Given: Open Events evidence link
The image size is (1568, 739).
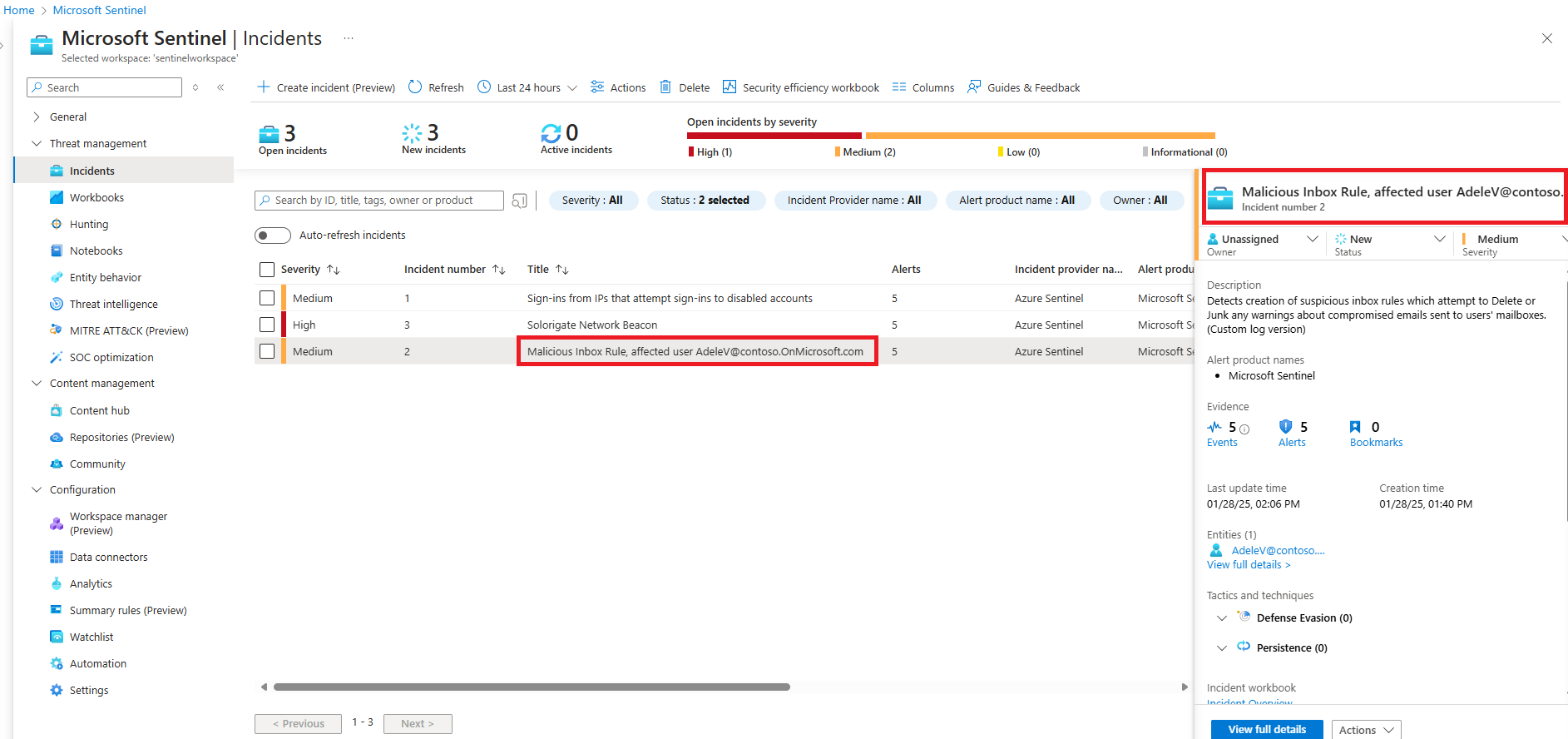Looking at the screenshot, I should tap(1222, 443).
